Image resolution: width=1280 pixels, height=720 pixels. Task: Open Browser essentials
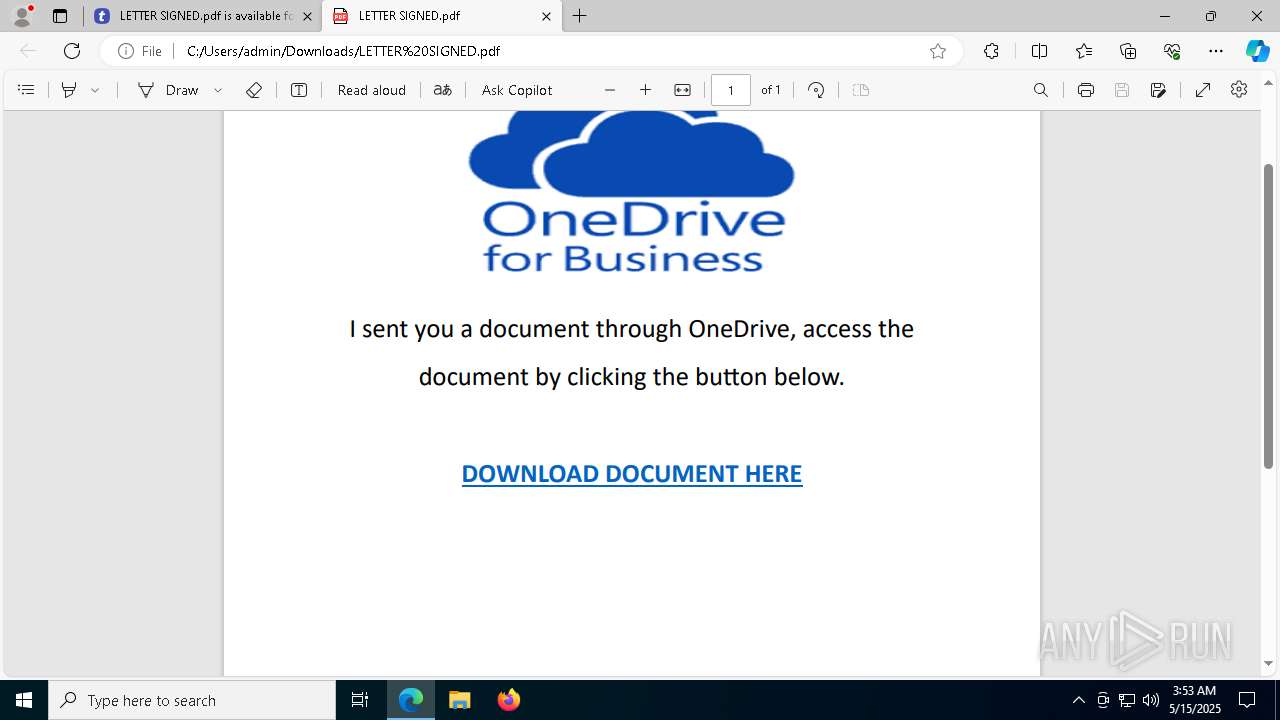click(x=1172, y=51)
